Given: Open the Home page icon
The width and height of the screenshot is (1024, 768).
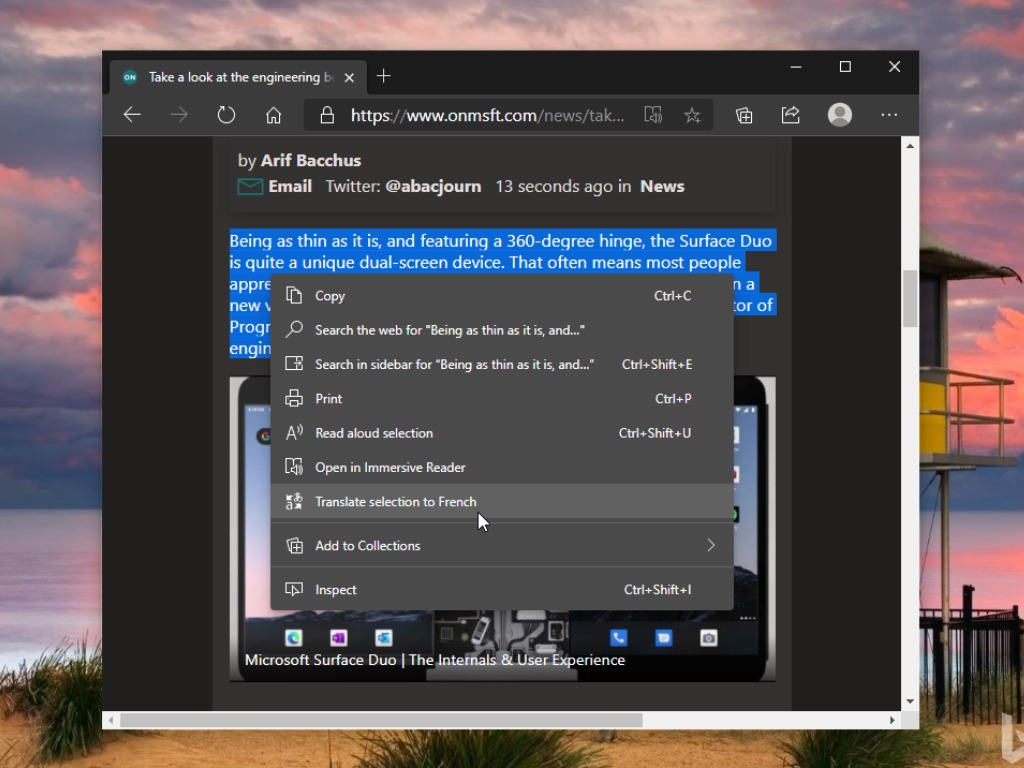Looking at the screenshot, I should [x=274, y=116].
